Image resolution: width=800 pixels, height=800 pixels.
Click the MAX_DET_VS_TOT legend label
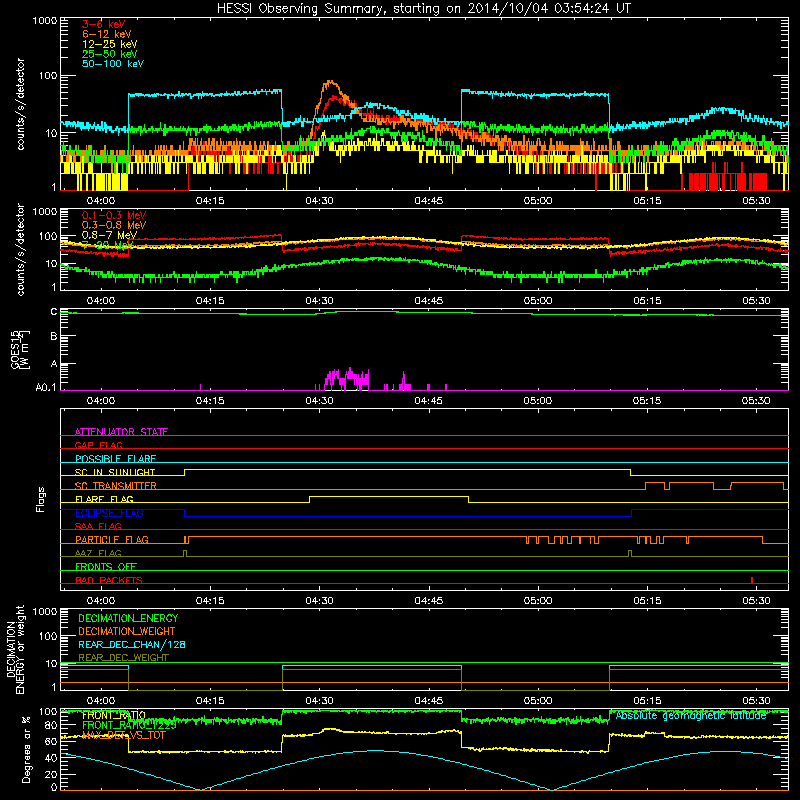(x=124, y=735)
